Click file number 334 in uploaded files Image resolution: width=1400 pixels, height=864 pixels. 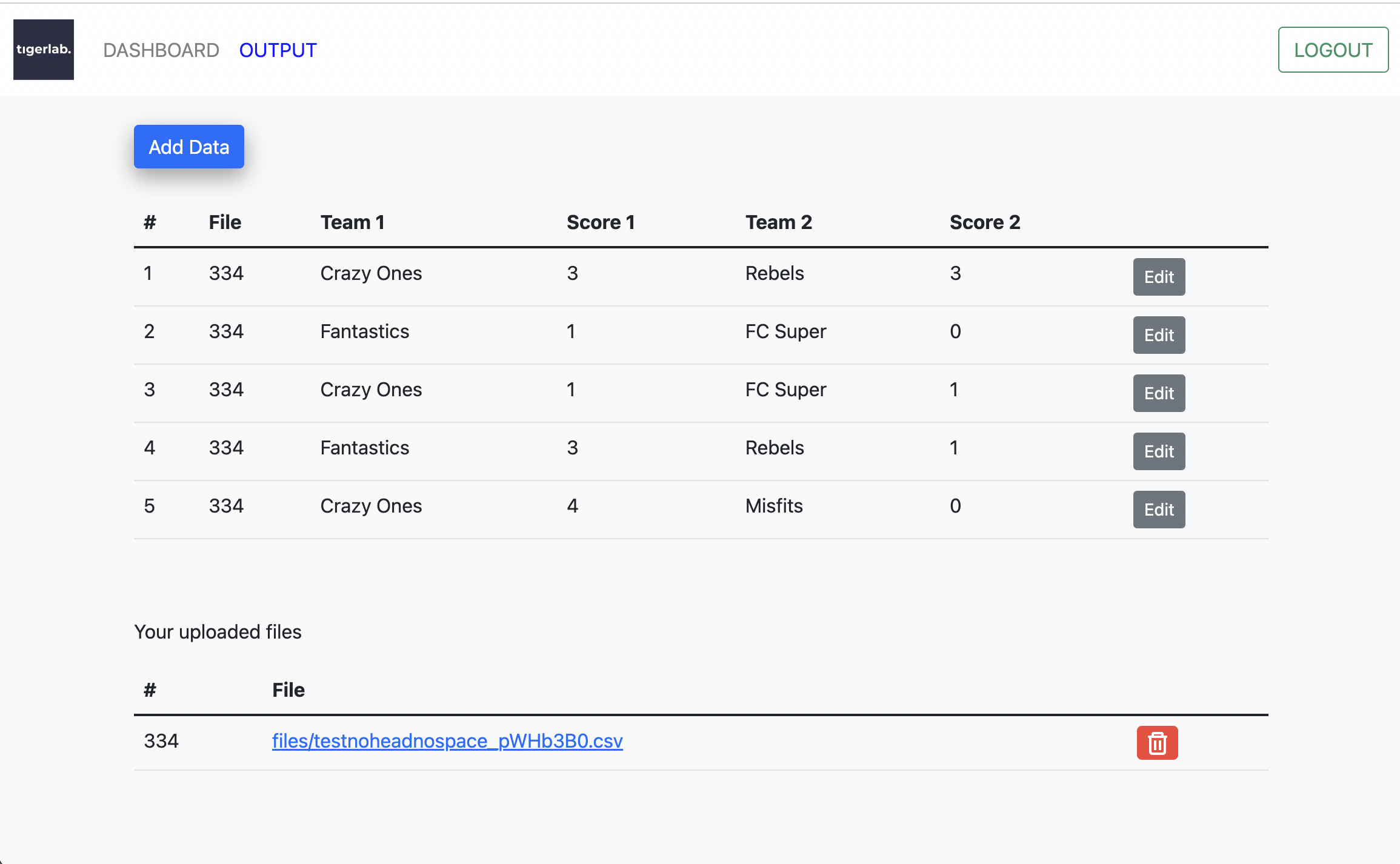[x=161, y=741]
